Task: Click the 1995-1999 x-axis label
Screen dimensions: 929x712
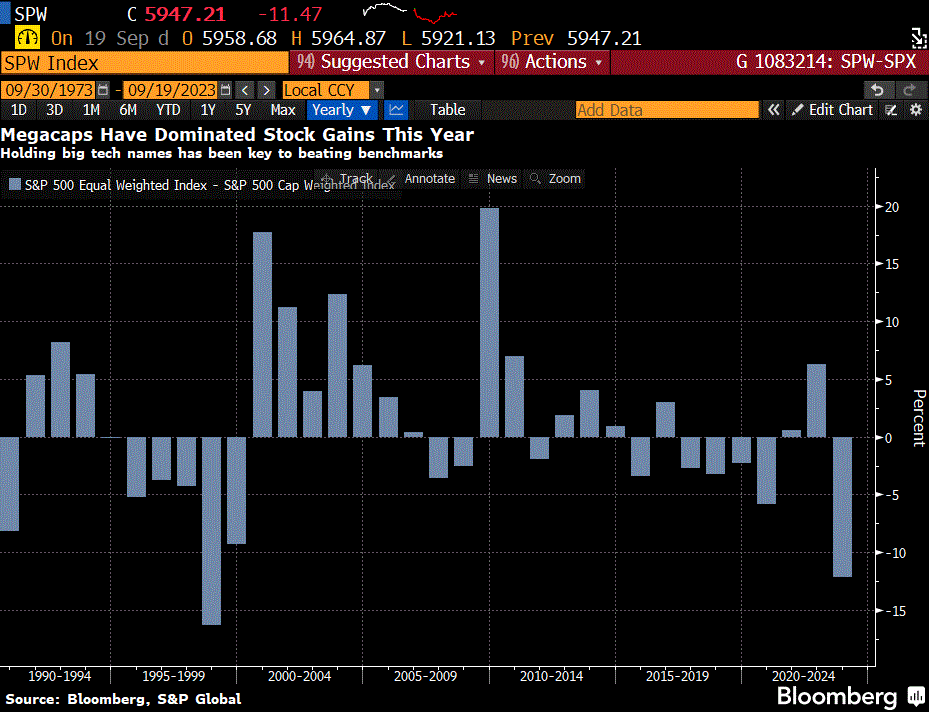Action: click(174, 676)
